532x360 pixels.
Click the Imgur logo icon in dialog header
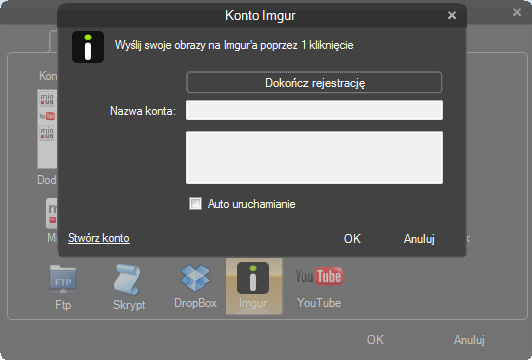tap(88, 47)
